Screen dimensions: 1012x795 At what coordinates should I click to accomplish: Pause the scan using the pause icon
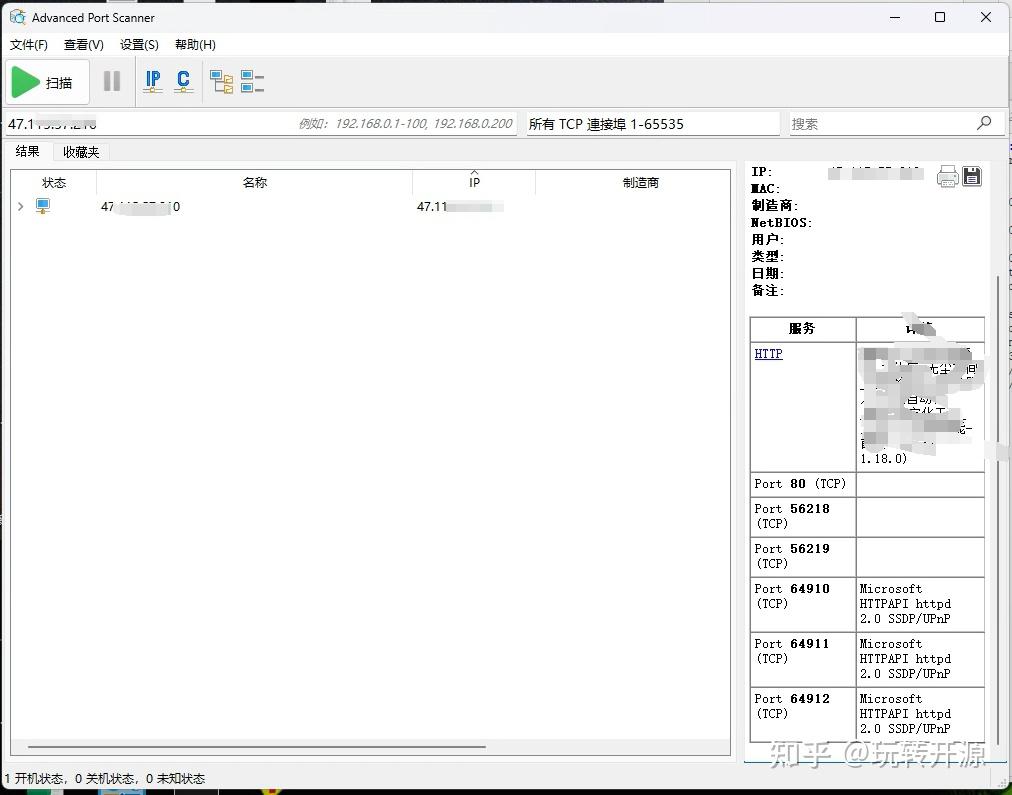pyautogui.click(x=112, y=81)
